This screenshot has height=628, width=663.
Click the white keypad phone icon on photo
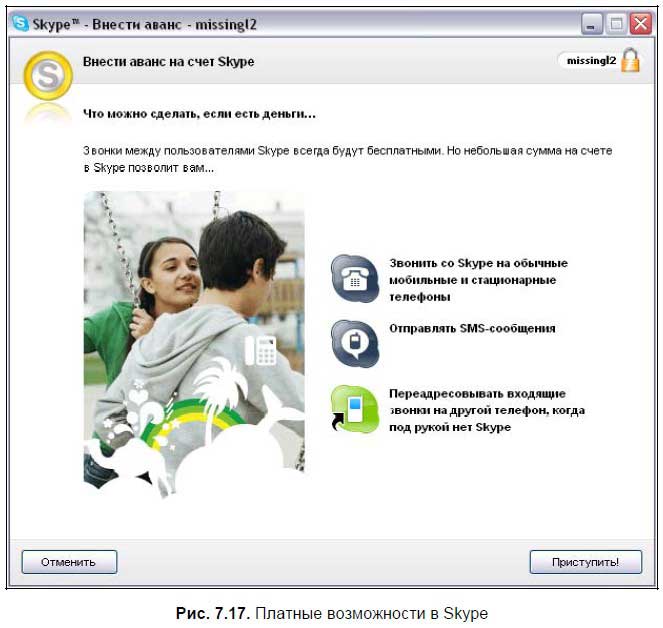pos(260,349)
